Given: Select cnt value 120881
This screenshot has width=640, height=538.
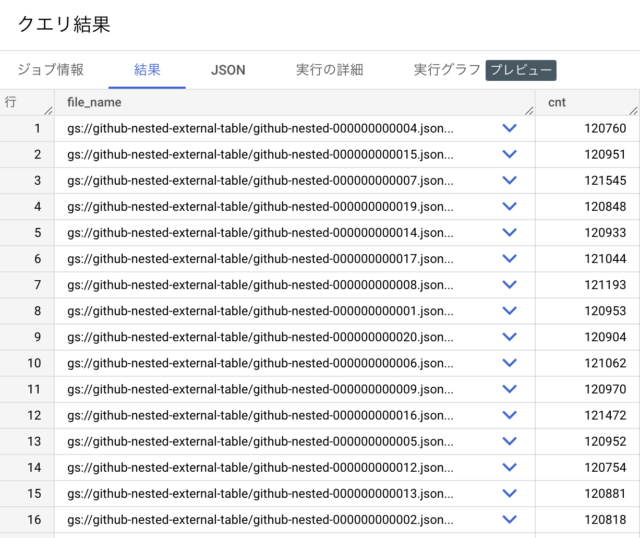Looking at the screenshot, I should click(x=605, y=494).
